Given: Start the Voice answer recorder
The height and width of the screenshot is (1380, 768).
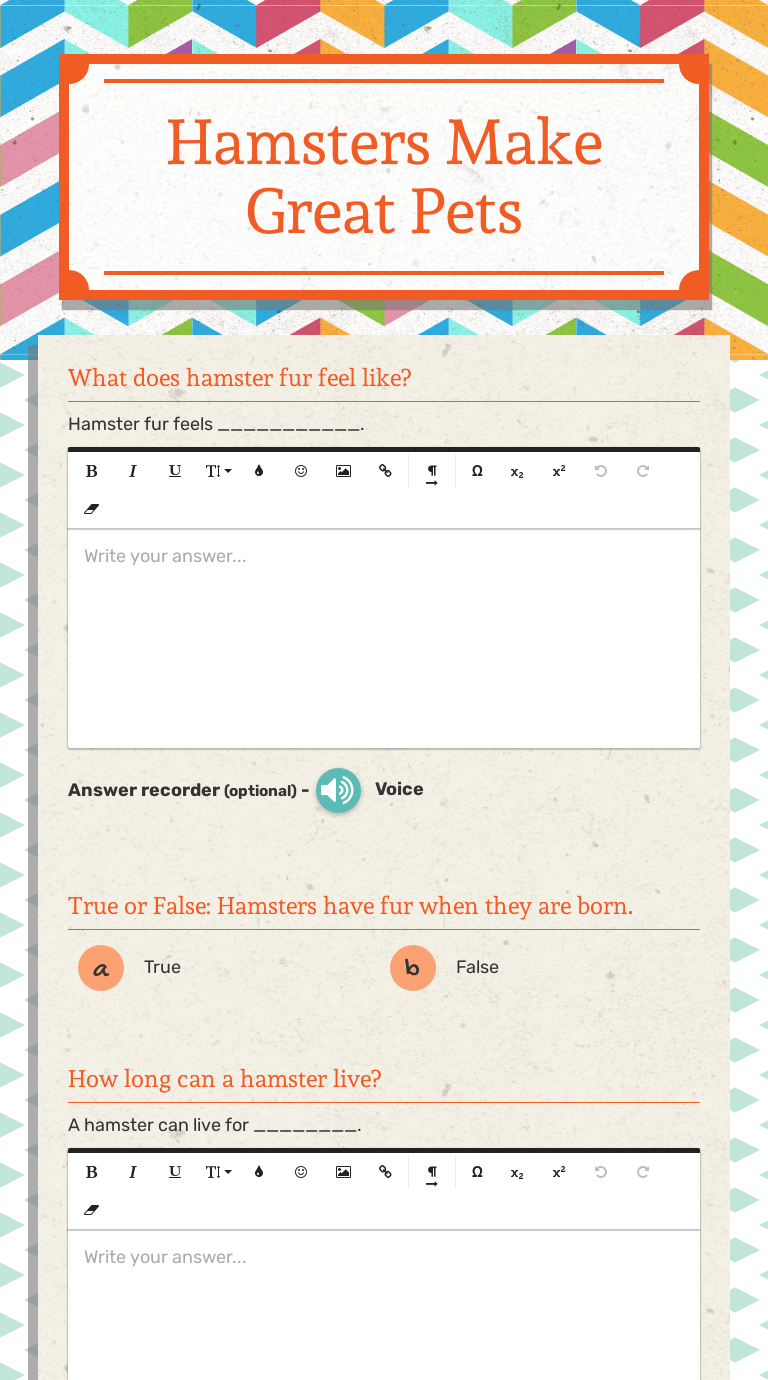Looking at the screenshot, I should (338, 790).
